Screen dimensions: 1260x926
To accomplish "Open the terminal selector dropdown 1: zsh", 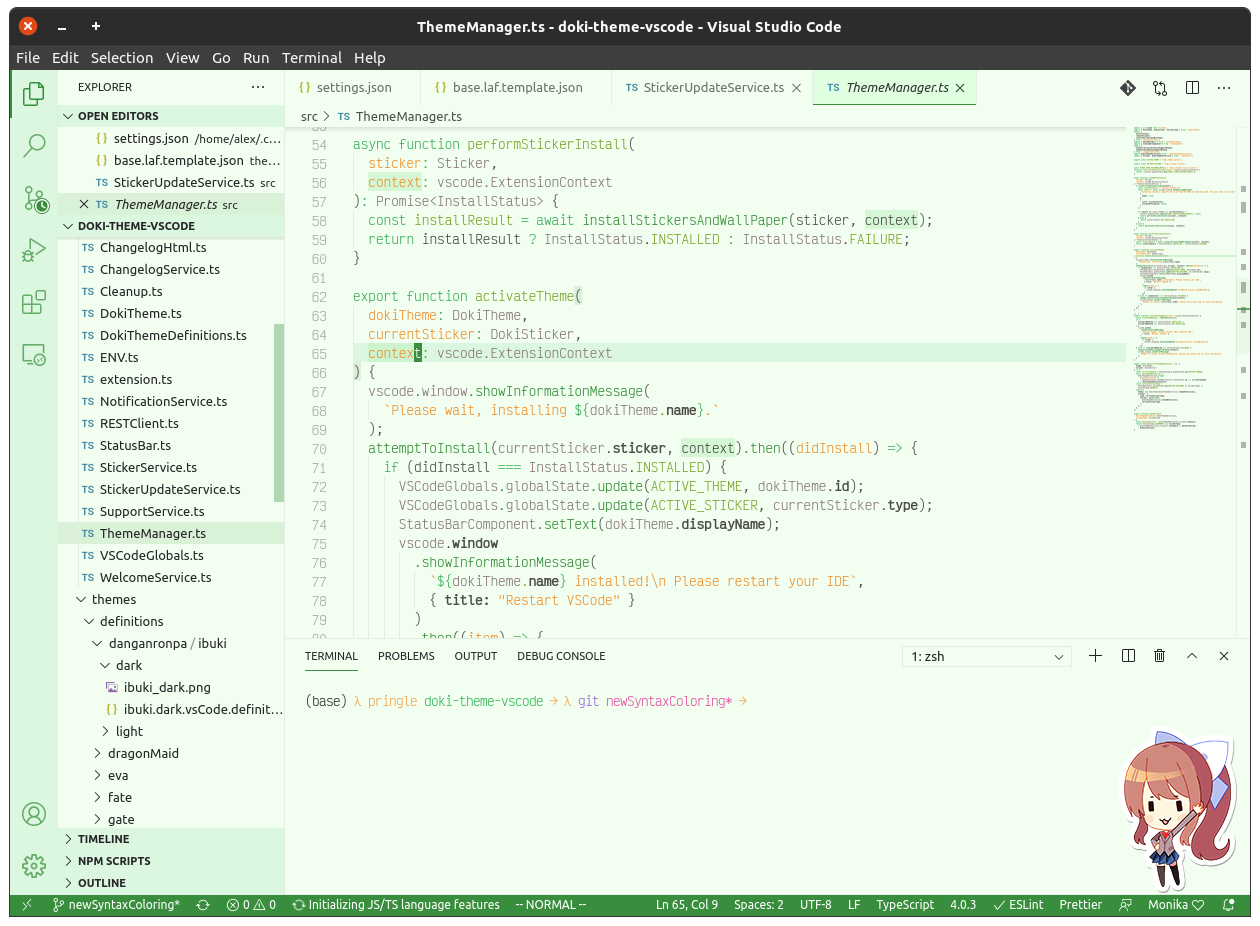I will pyautogui.click(x=986, y=657).
